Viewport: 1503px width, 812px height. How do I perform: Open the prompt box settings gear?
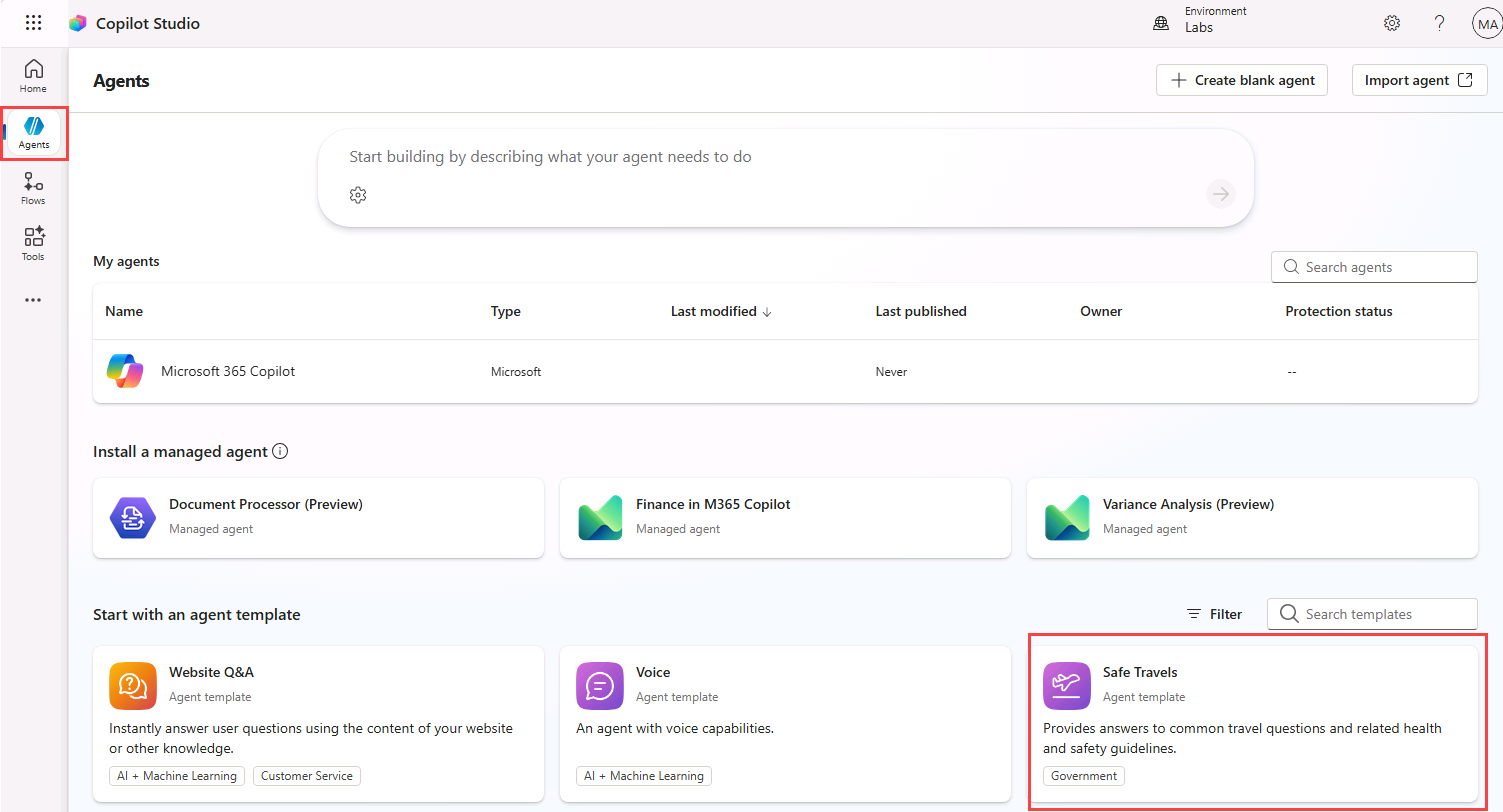tap(358, 195)
